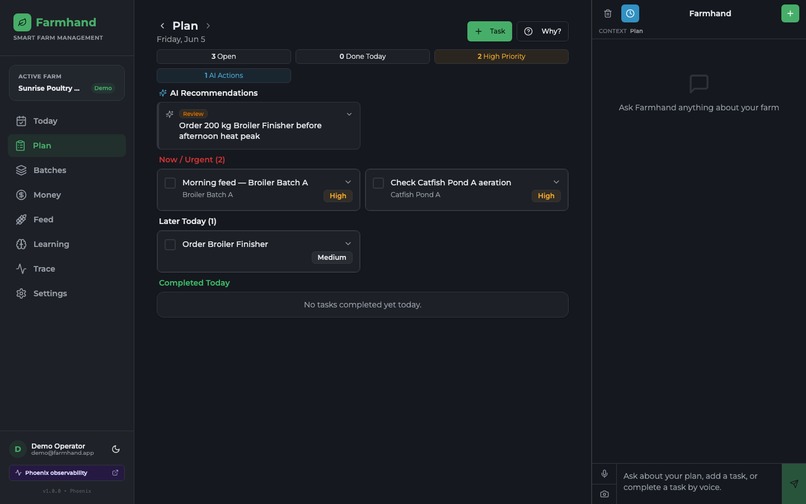Click the microphone voice input icon

pyautogui.click(x=604, y=474)
